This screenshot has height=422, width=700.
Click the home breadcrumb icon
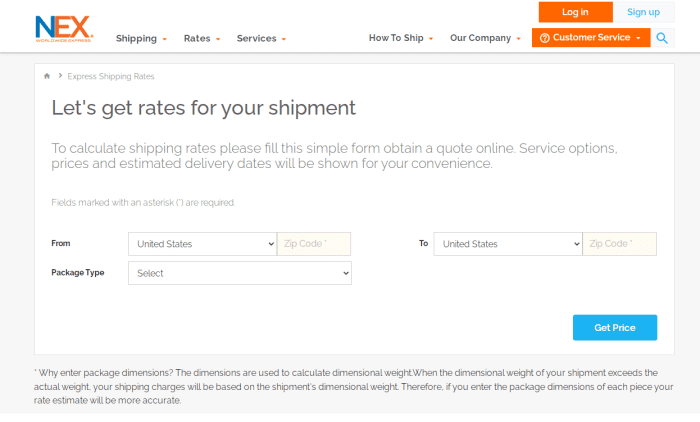point(47,76)
